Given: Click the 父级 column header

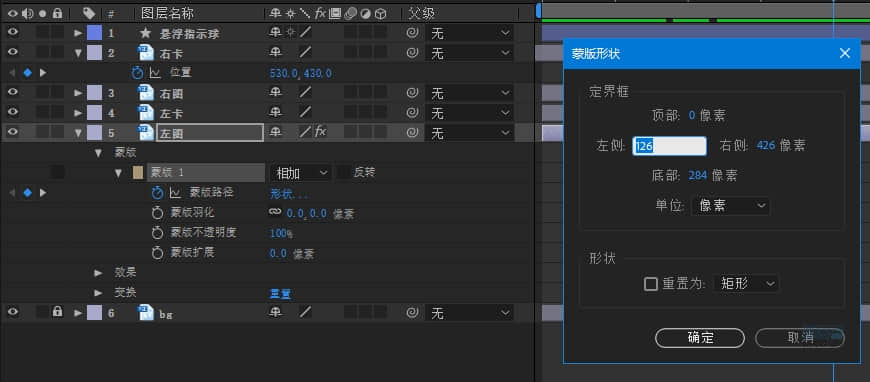Looking at the screenshot, I should pyautogui.click(x=422, y=13).
